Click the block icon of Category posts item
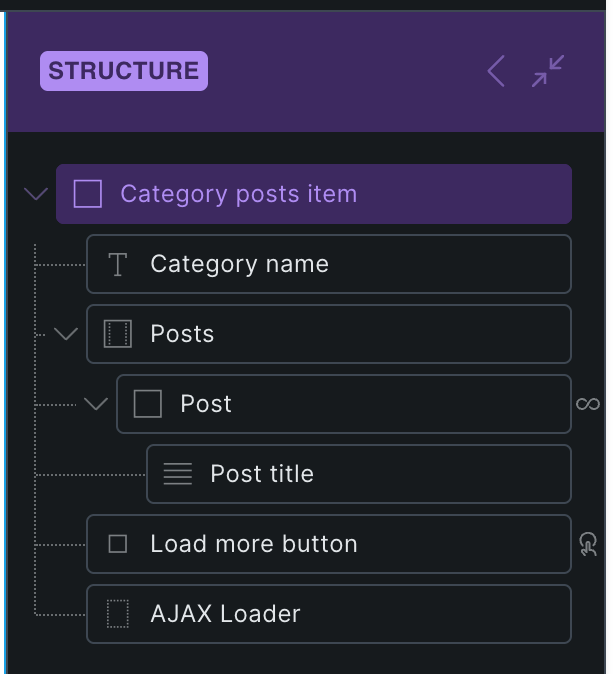 pos(88,194)
